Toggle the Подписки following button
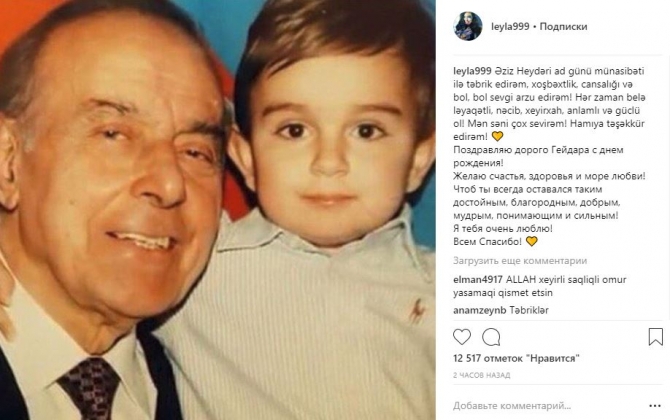Viewport: 670px width, 420px height. pyautogui.click(x=563, y=26)
